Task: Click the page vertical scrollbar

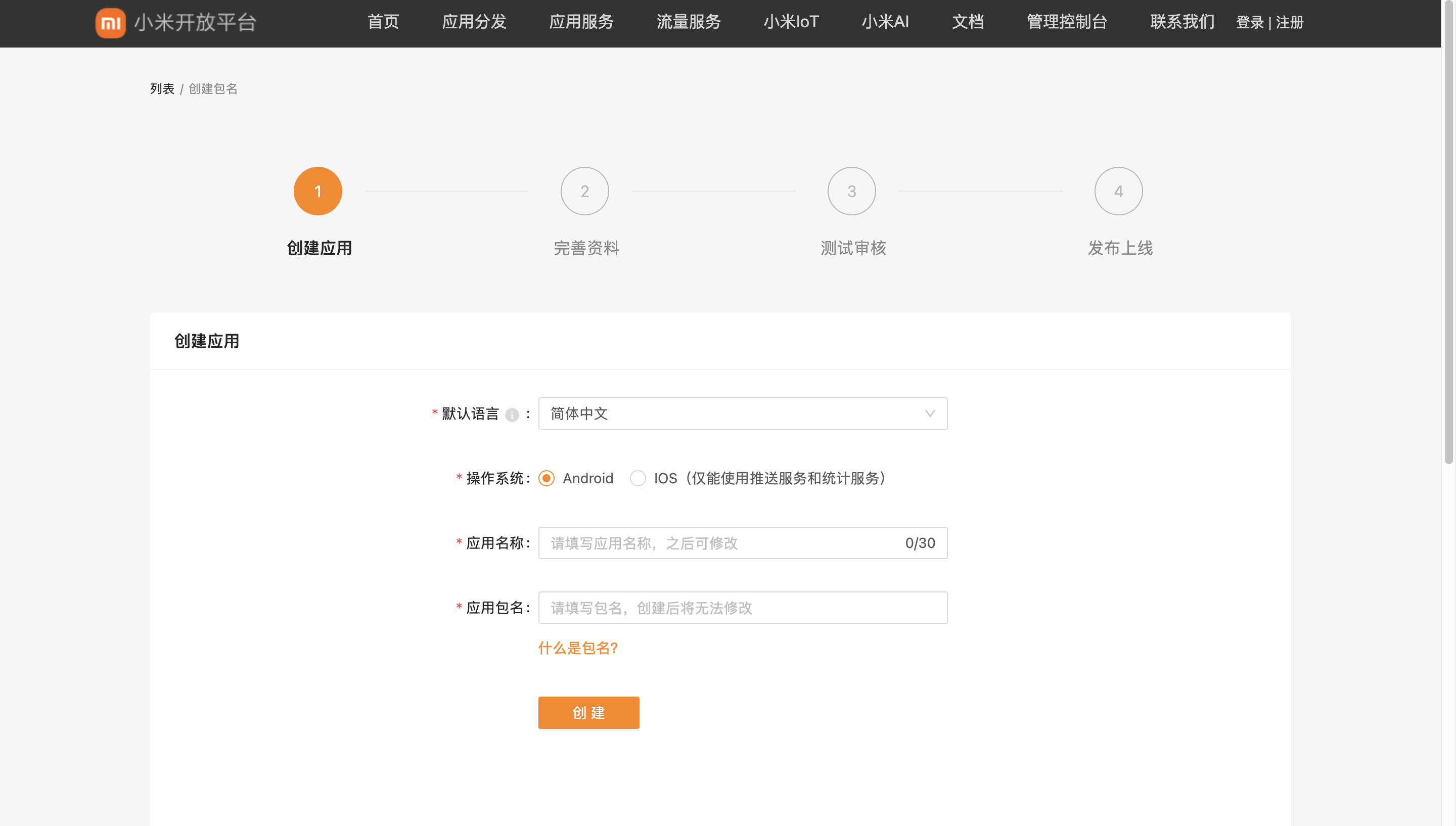Action: pyautogui.click(x=1448, y=233)
